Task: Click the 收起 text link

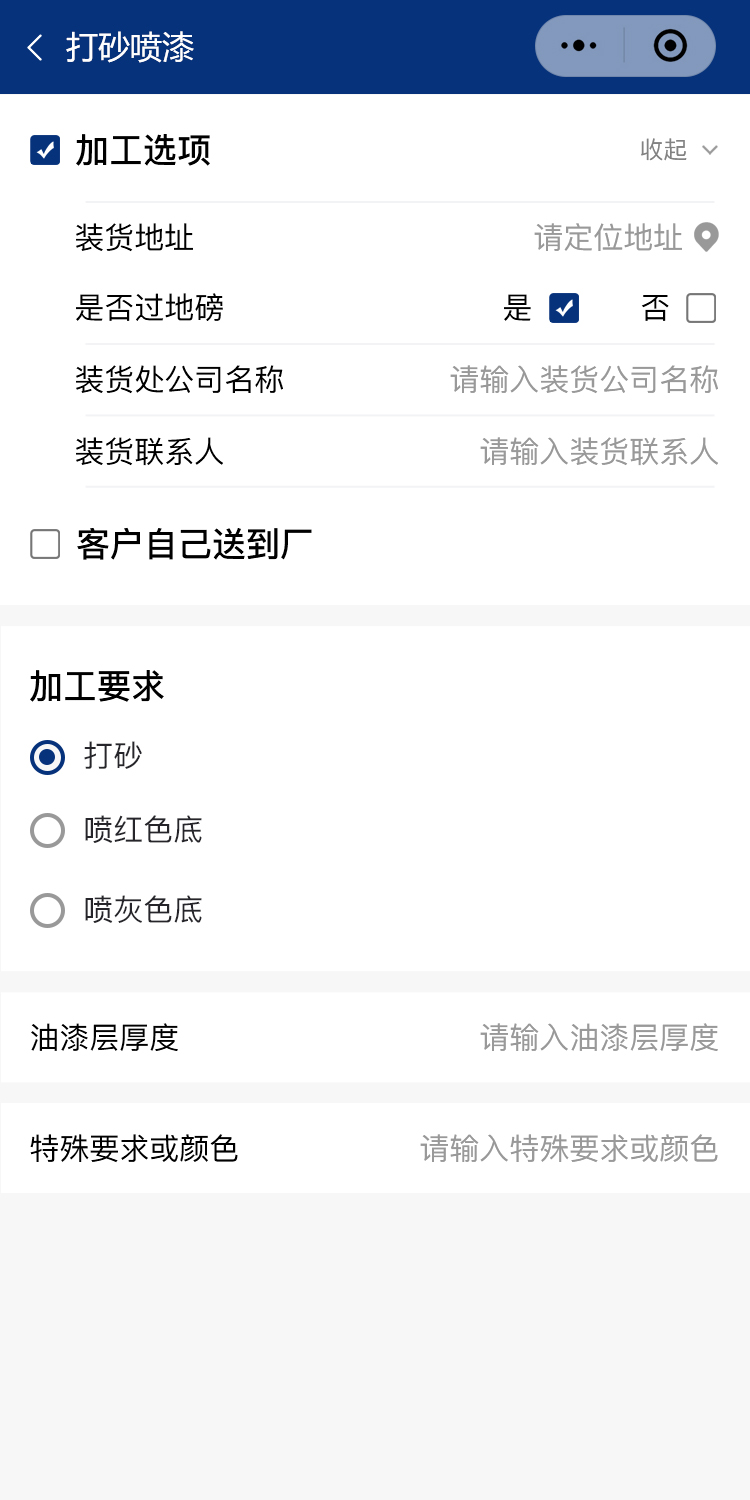Action: click(x=664, y=150)
